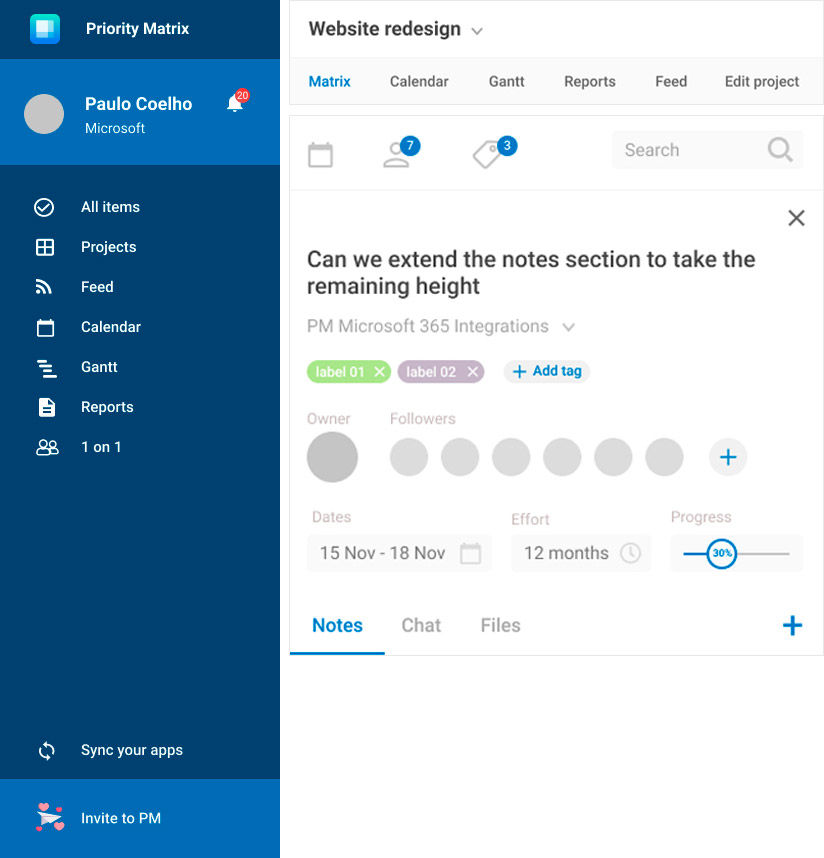Open the tags filter with 3 badge
This screenshot has width=824, height=858.
pos(488,155)
